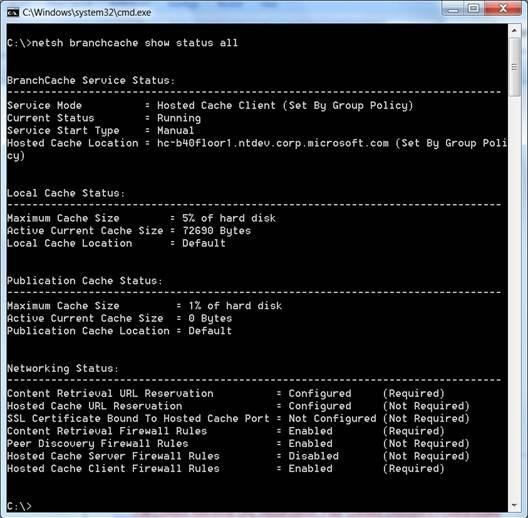The image size is (528, 518).
Task: Click the 'BranchCache Service Status:' heading
Action: click(x=91, y=80)
